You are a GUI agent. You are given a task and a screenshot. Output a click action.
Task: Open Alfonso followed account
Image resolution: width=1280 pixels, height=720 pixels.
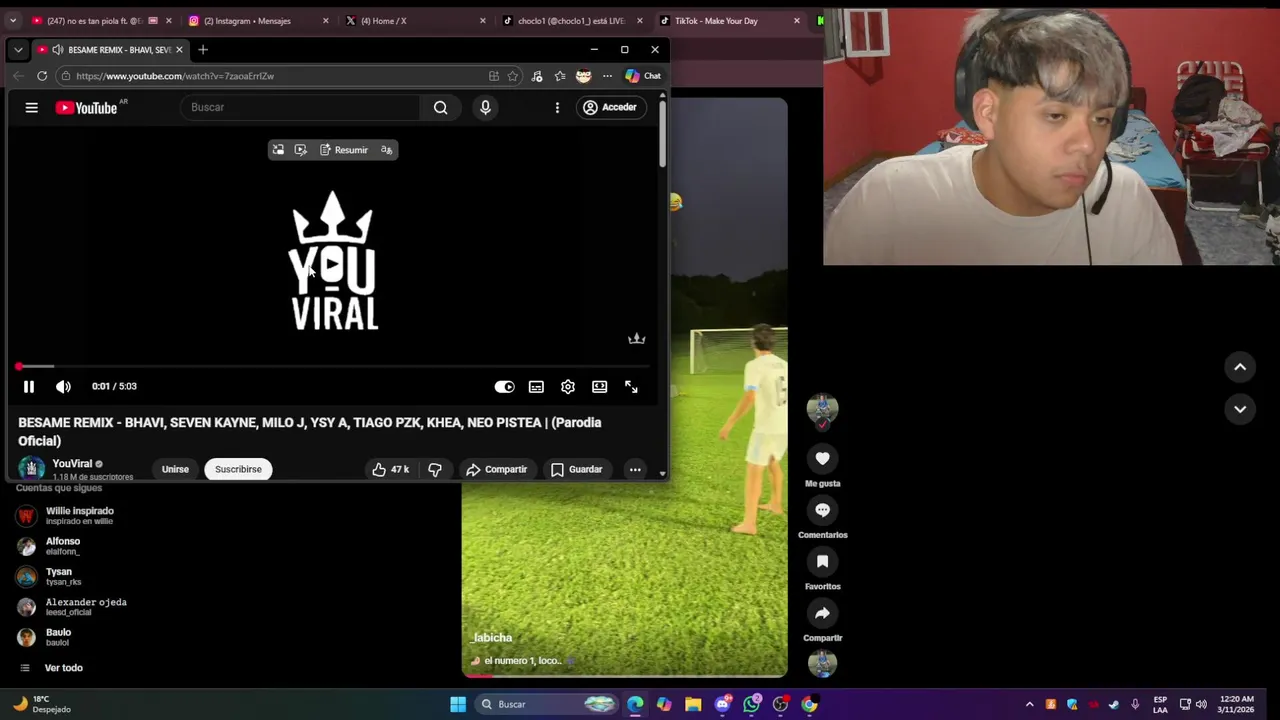click(50, 546)
